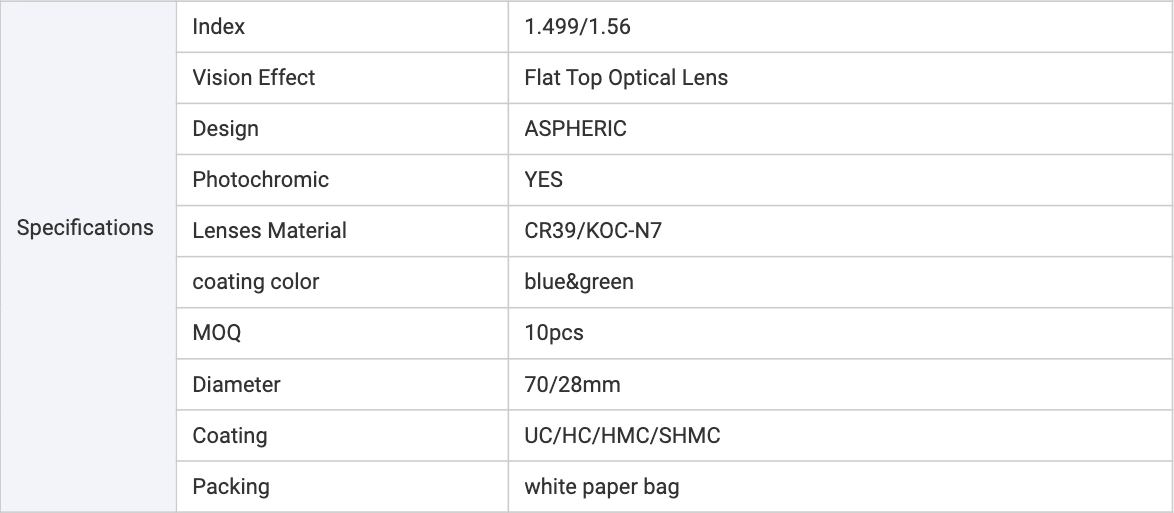Viewport: 1174px width, 513px height.
Task: Select the Photochromic label
Action: pos(260,180)
